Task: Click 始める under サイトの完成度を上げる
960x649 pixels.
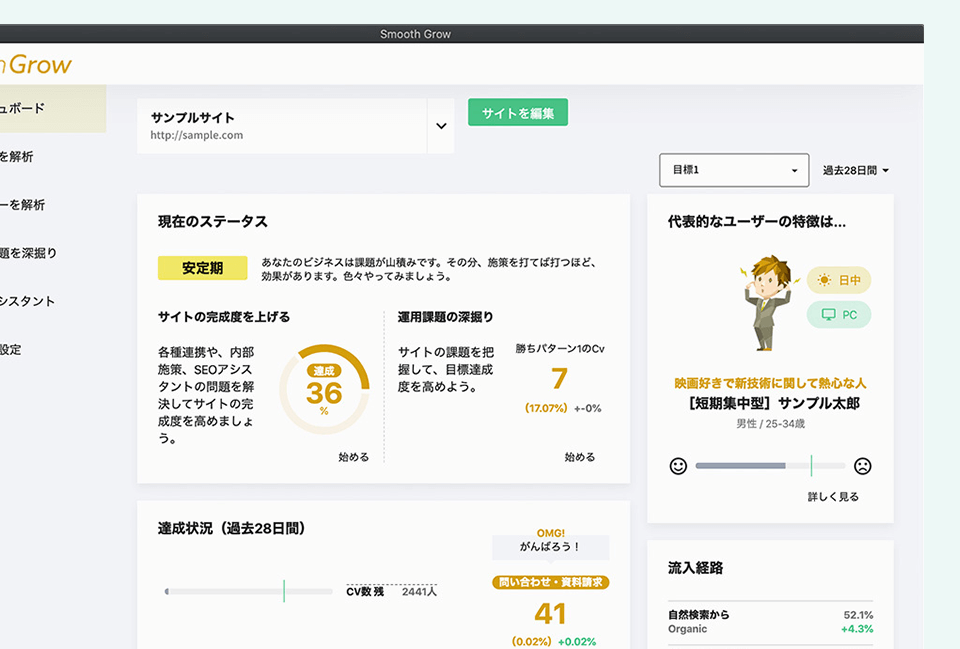Action: (x=354, y=457)
